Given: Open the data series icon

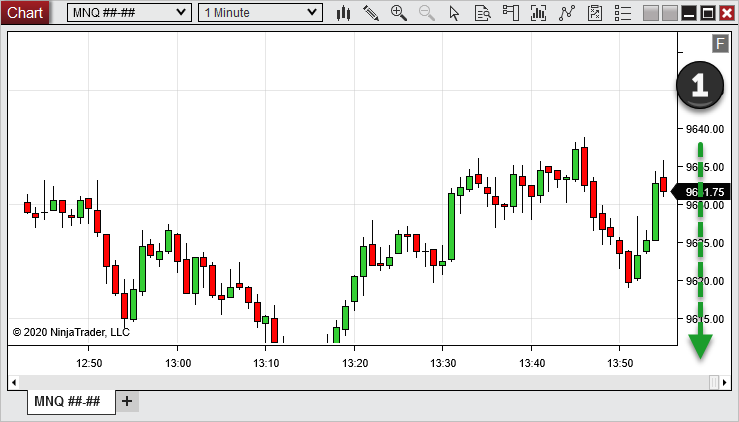Looking at the screenshot, I should pyautogui.click(x=539, y=13).
